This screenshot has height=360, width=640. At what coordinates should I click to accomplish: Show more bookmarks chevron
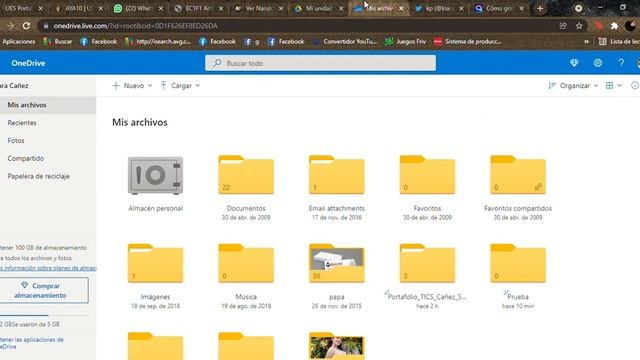587,42
